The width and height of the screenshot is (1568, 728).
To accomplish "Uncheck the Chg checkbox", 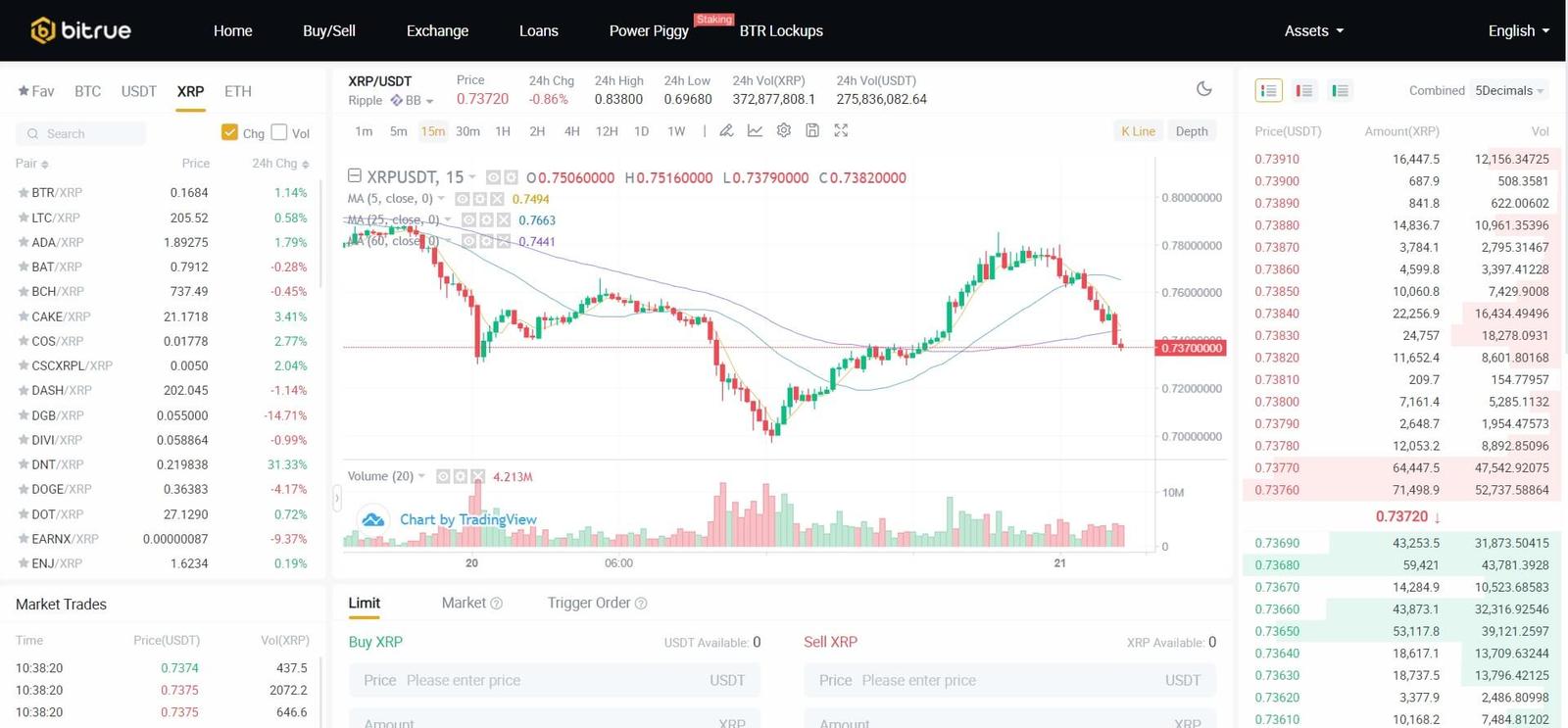I will pyautogui.click(x=229, y=132).
